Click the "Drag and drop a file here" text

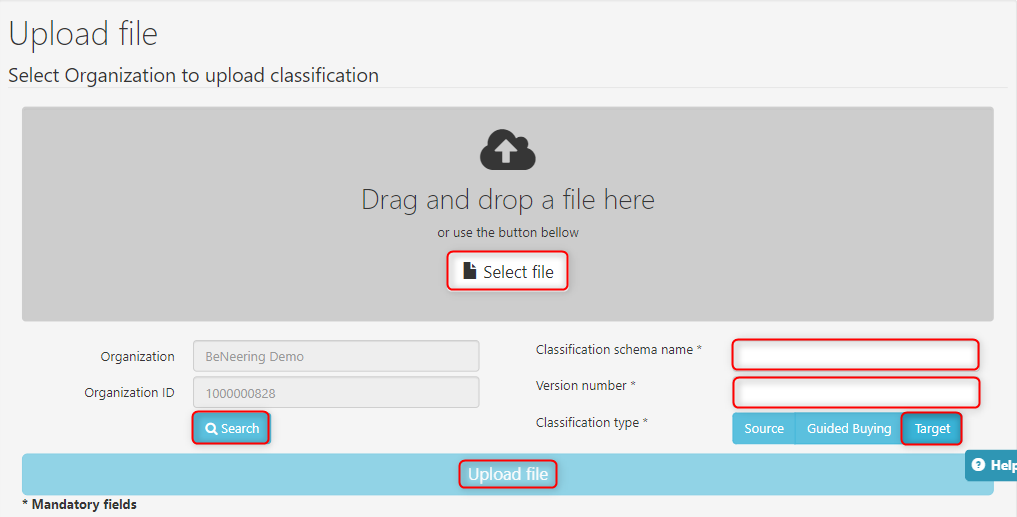tap(507, 200)
